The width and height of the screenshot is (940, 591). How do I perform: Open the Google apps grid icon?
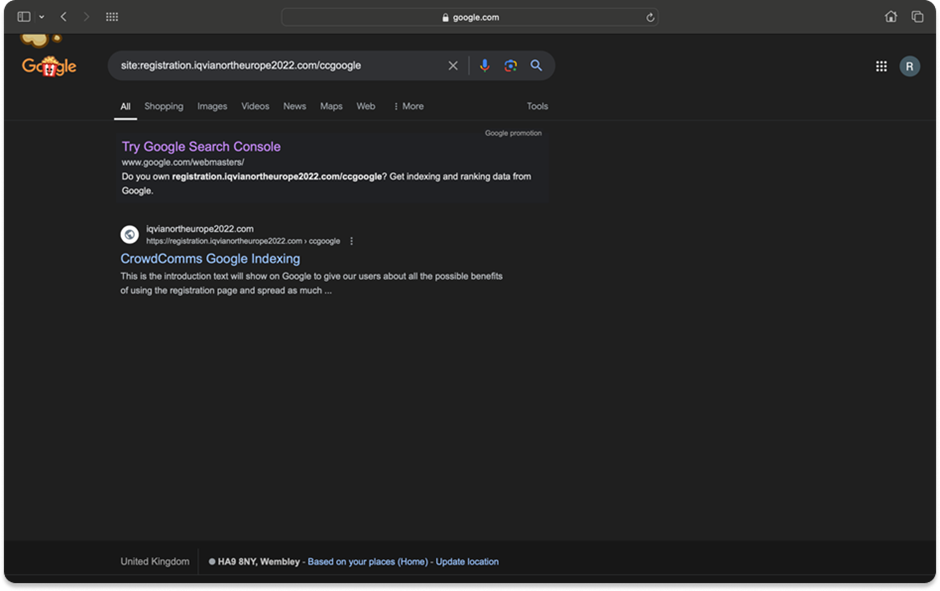881,66
